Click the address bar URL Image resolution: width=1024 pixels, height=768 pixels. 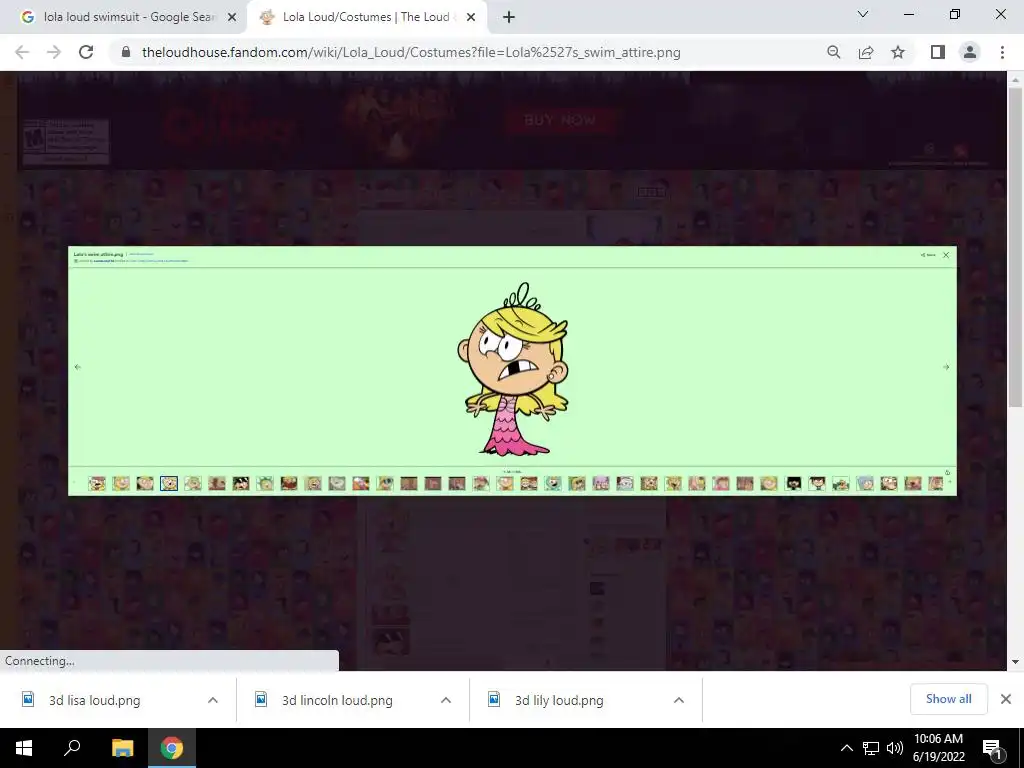pos(411,52)
